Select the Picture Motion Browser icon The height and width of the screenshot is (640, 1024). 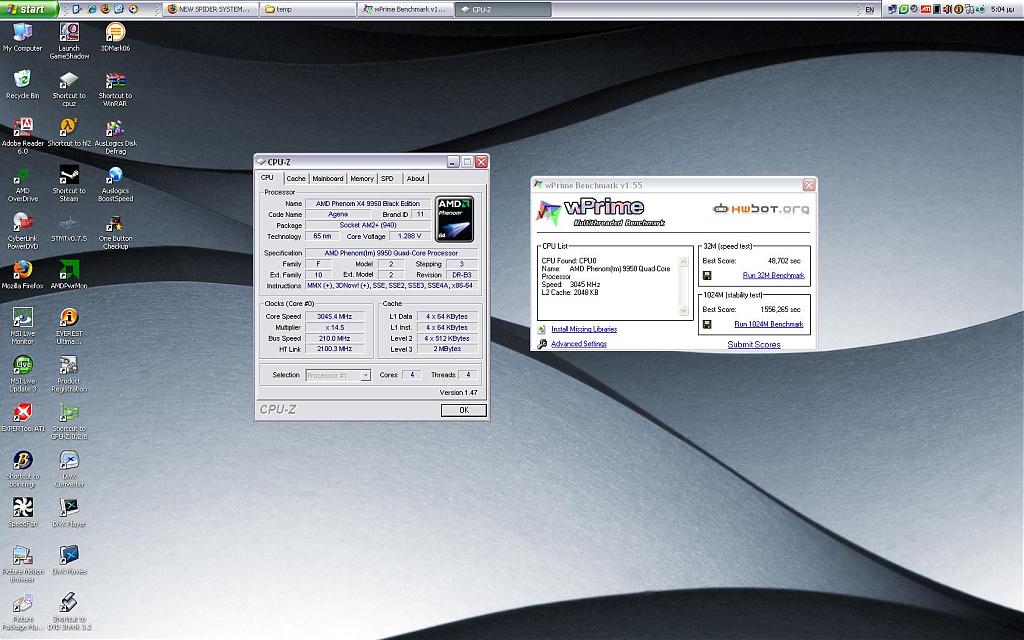(x=23, y=564)
